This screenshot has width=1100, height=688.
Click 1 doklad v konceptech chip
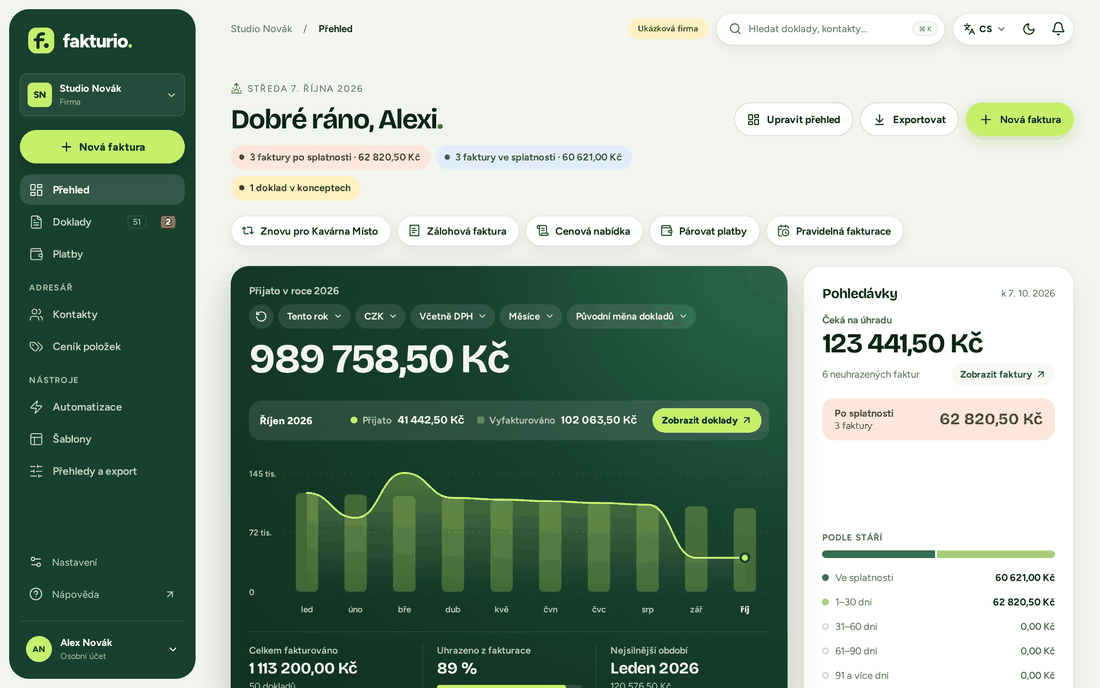click(295, 188)
